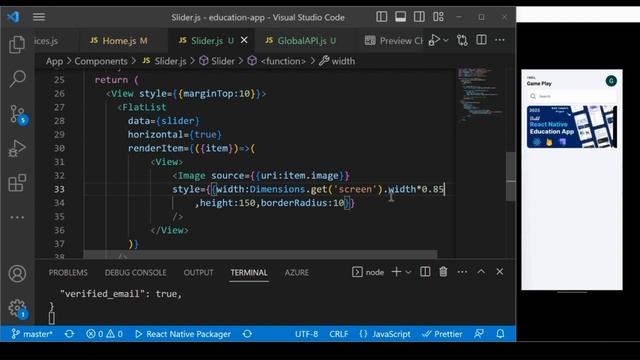The height and width of the screenshot is (360, 640).
Task: Open changes compare icon in editor toolbar
Action: [462, 40]
